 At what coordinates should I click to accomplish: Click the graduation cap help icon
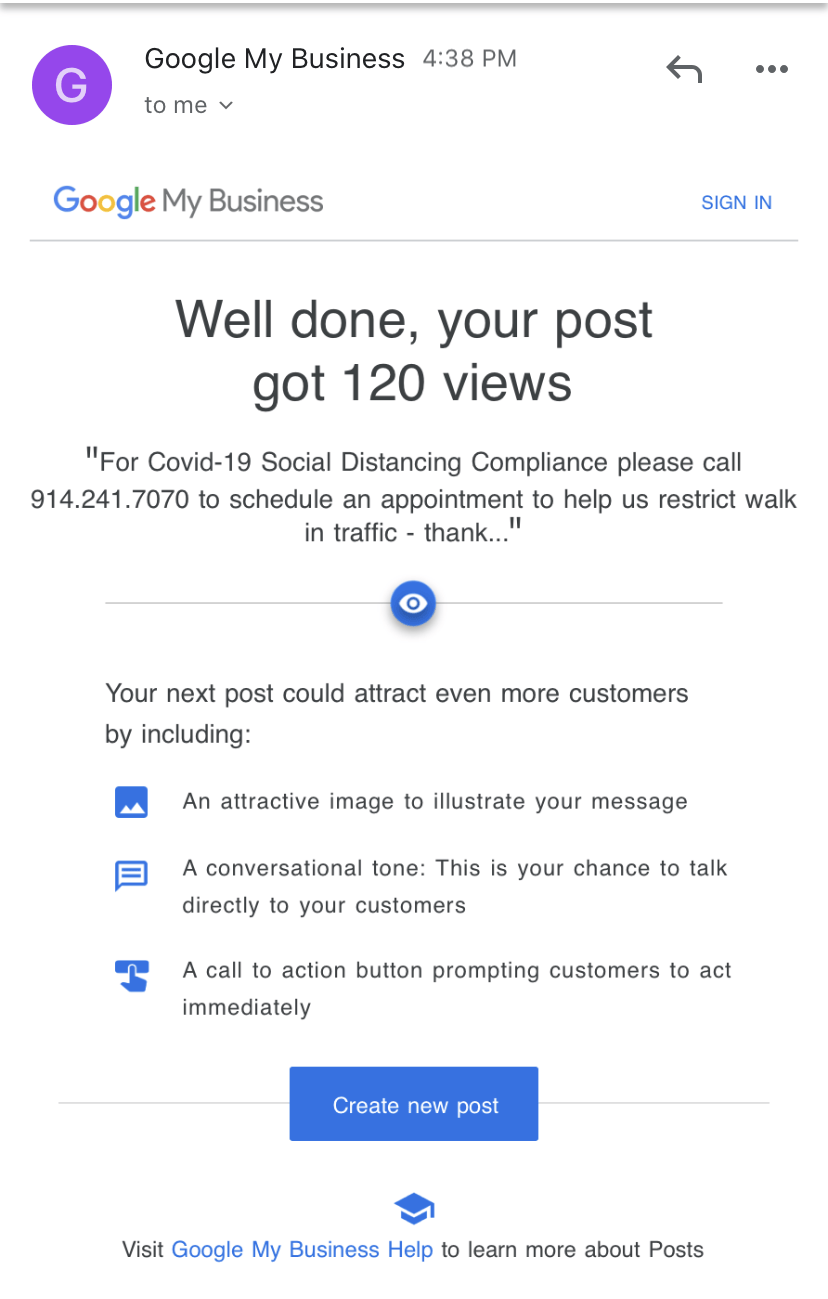click(x=414, y=1209)
